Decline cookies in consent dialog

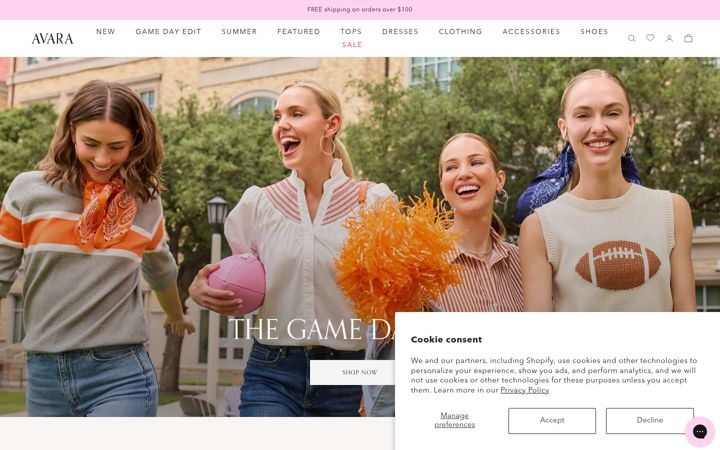(650, 421)
